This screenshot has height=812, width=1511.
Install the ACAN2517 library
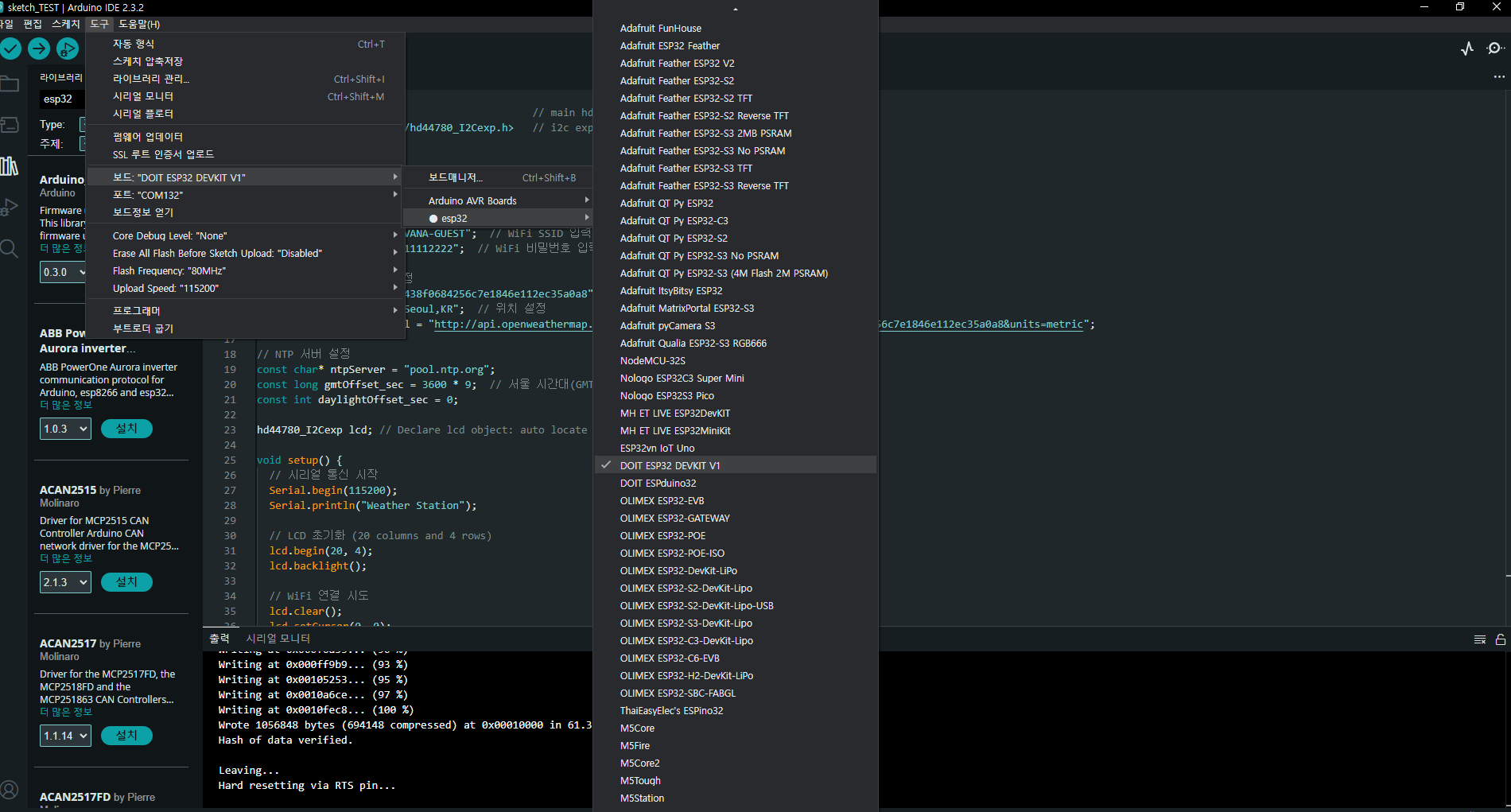[x=126, y=736]
